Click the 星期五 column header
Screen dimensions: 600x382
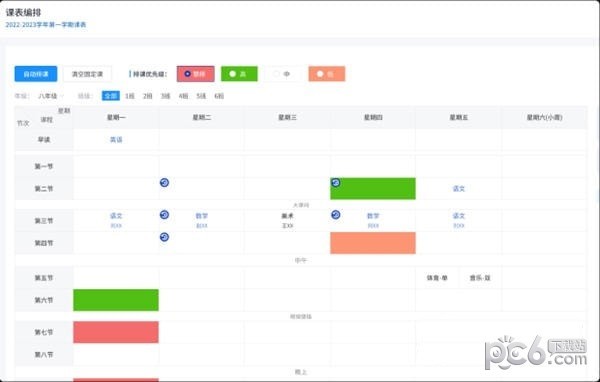(458, 118)
